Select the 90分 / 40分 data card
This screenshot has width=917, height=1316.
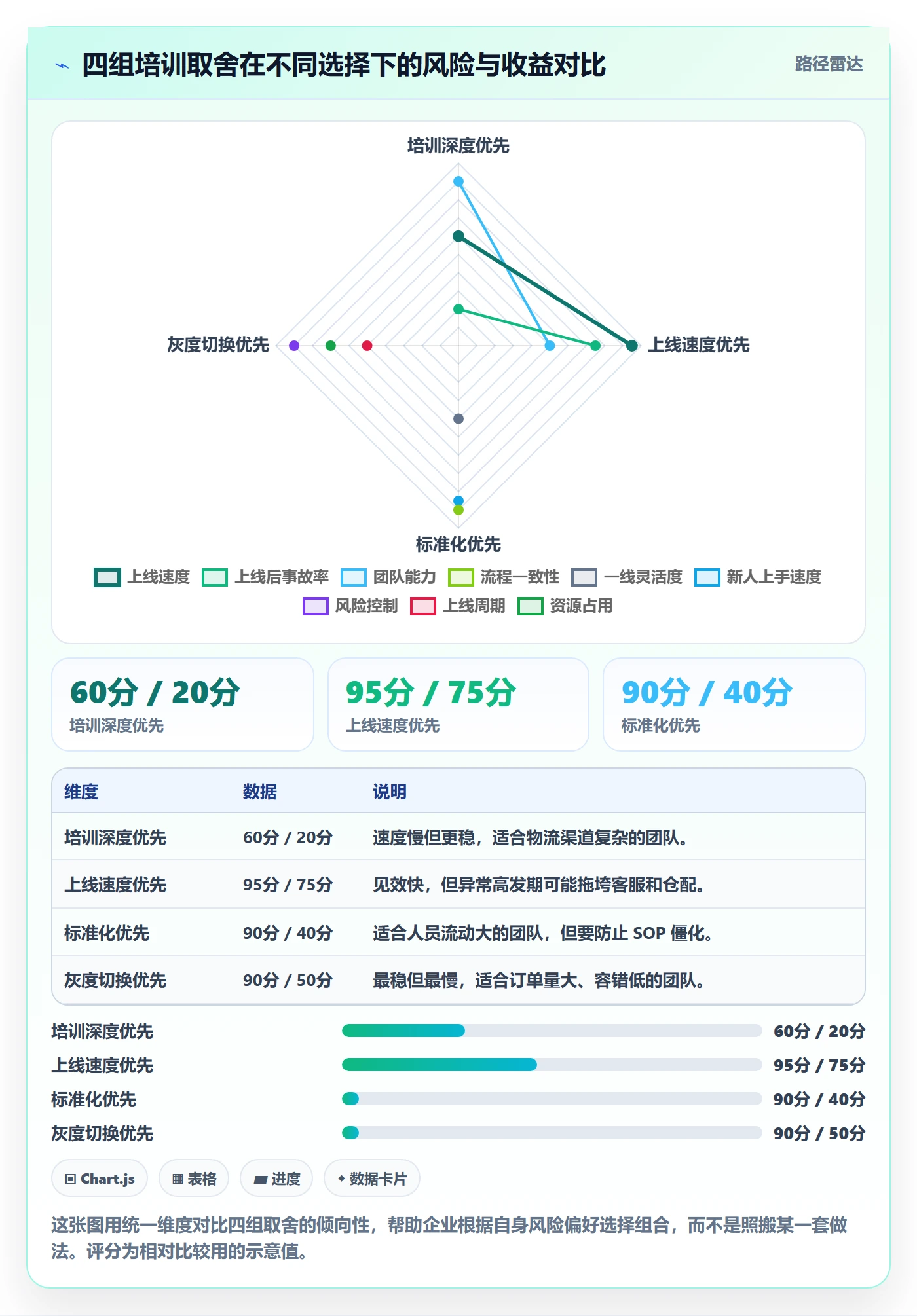click(x=734, y=704)
